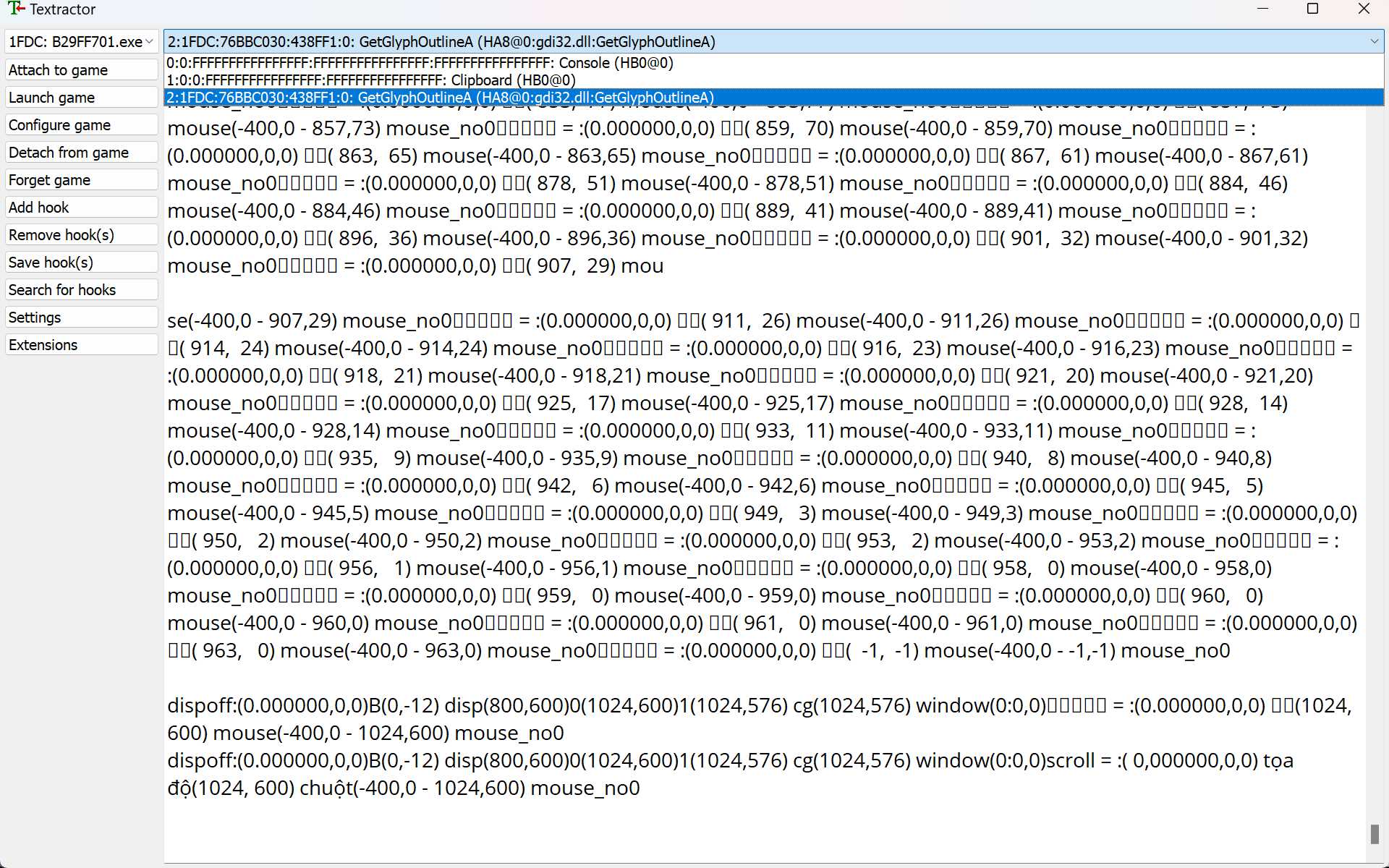Open the Settings panel
The image size is (1389, 868).
tap(81, 317)
